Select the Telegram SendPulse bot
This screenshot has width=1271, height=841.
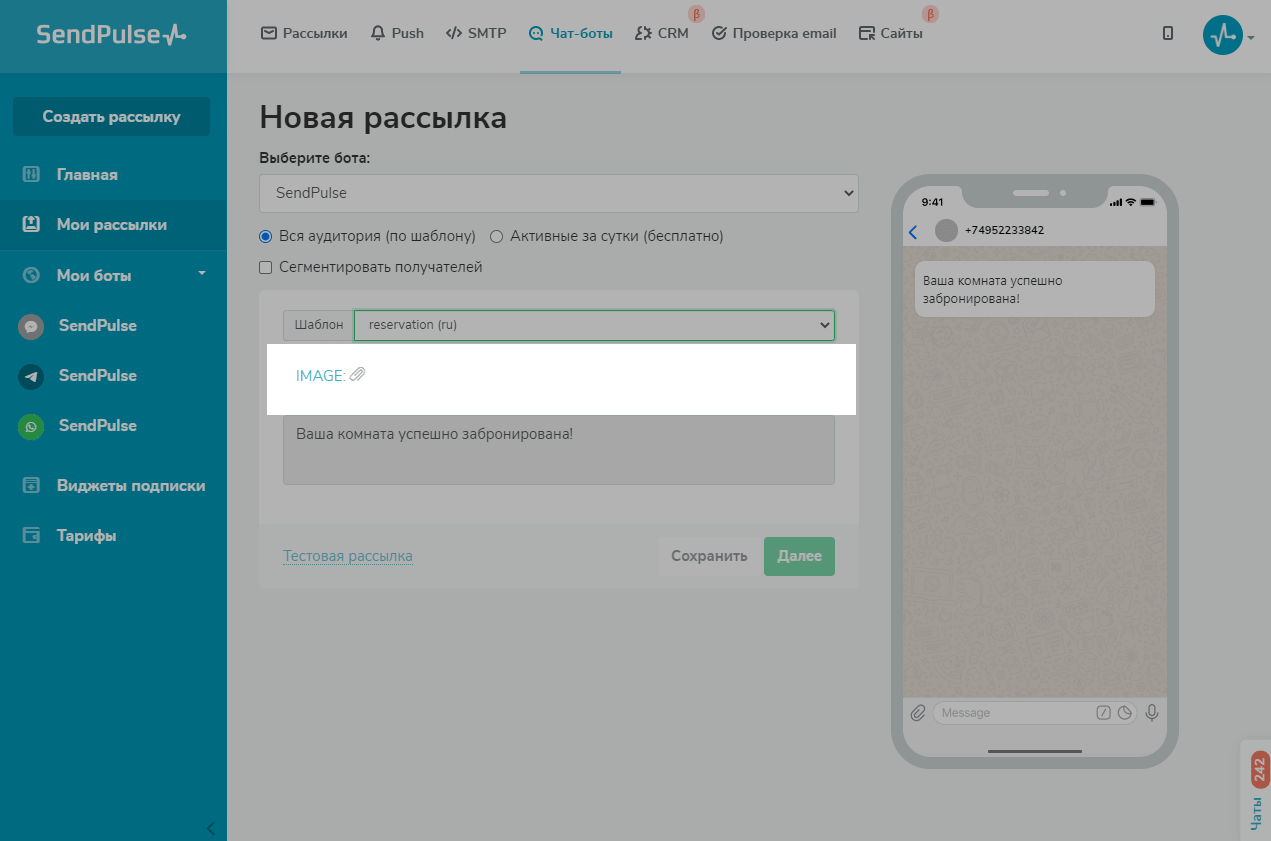[x=97, y=375]
